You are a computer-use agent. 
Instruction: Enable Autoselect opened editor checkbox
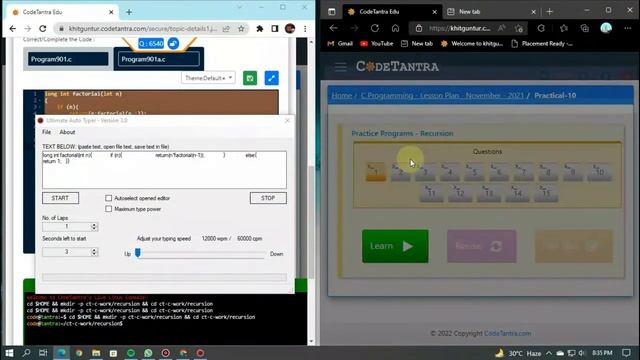109,198
